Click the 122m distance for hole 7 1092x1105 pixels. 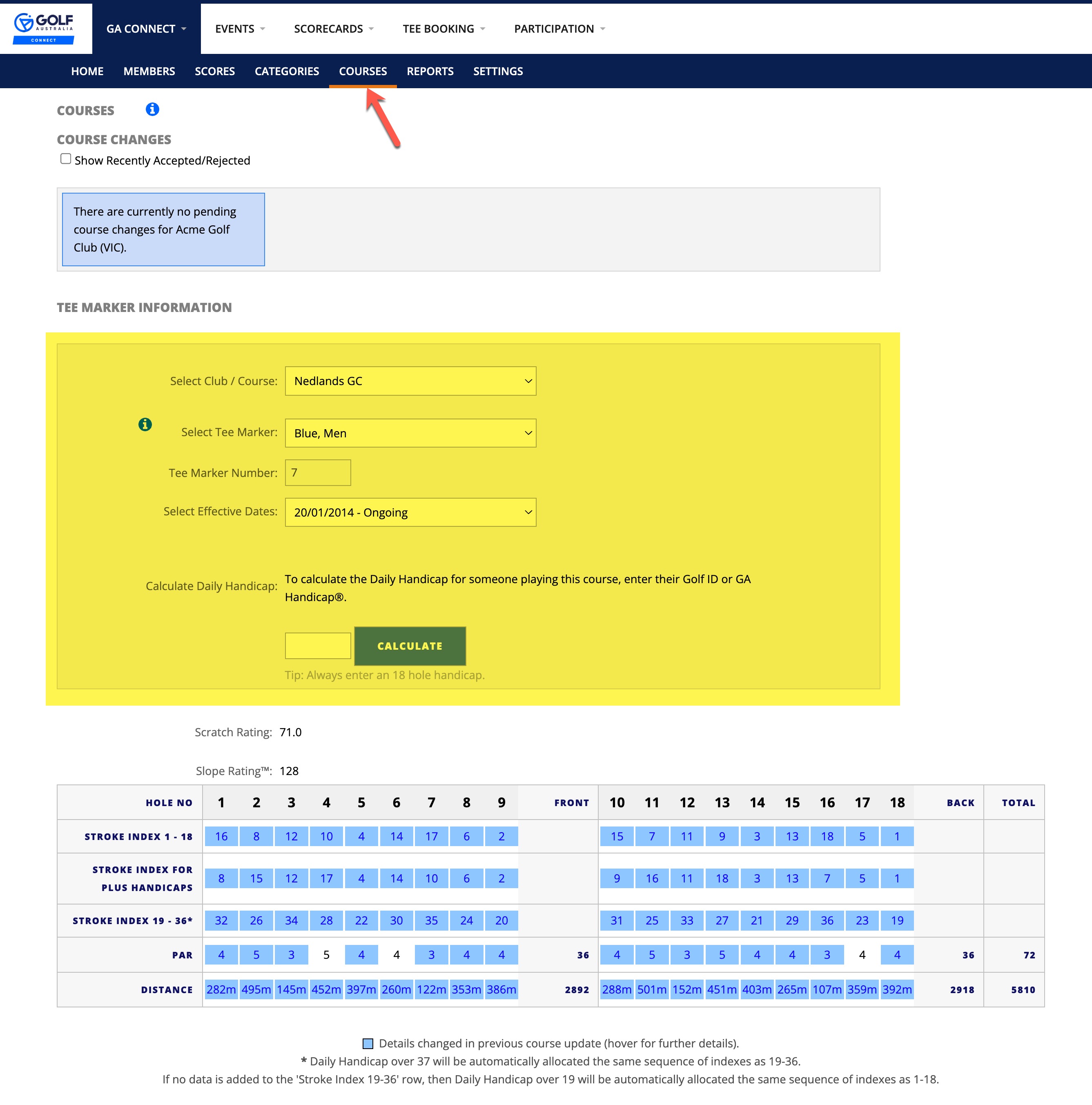pos(431,989)
